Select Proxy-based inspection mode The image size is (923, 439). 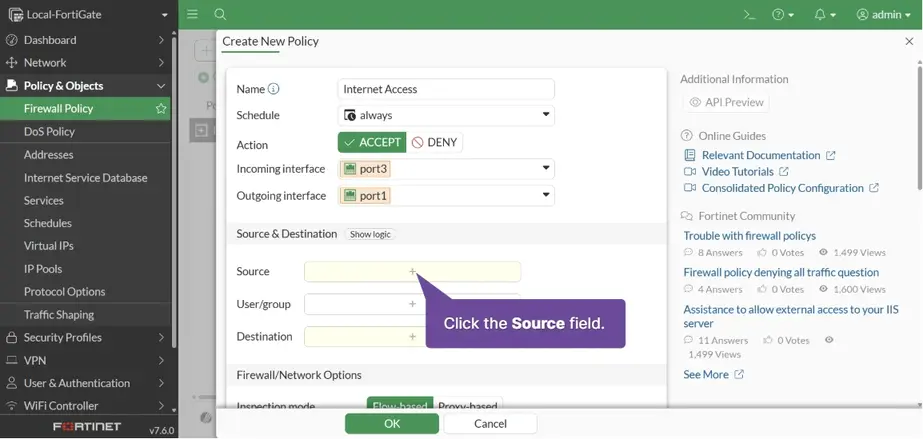click(468, 405)
